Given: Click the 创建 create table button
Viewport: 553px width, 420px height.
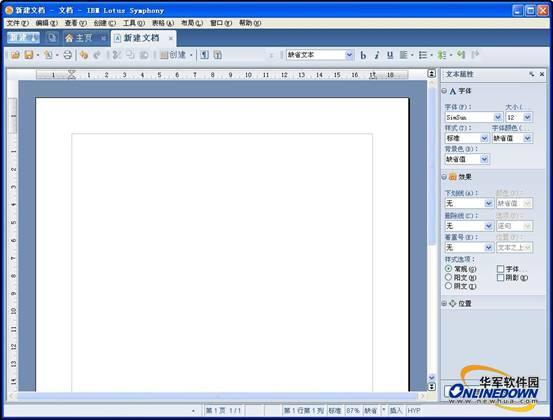Looking at the screenshot, I should [173, 55].
